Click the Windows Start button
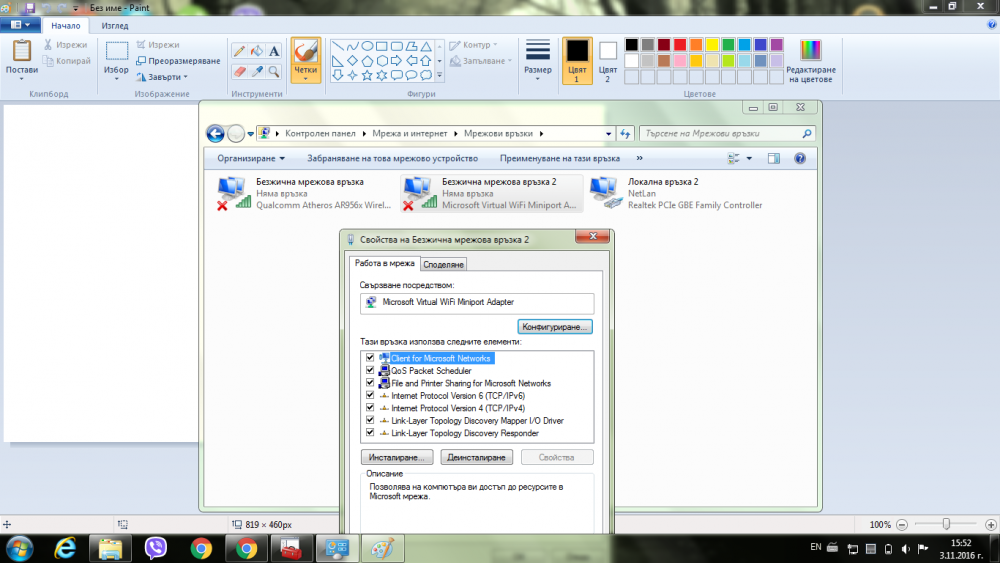This screenshot has width=1000, height=563. pyautogui.click(x=19, y=548)
